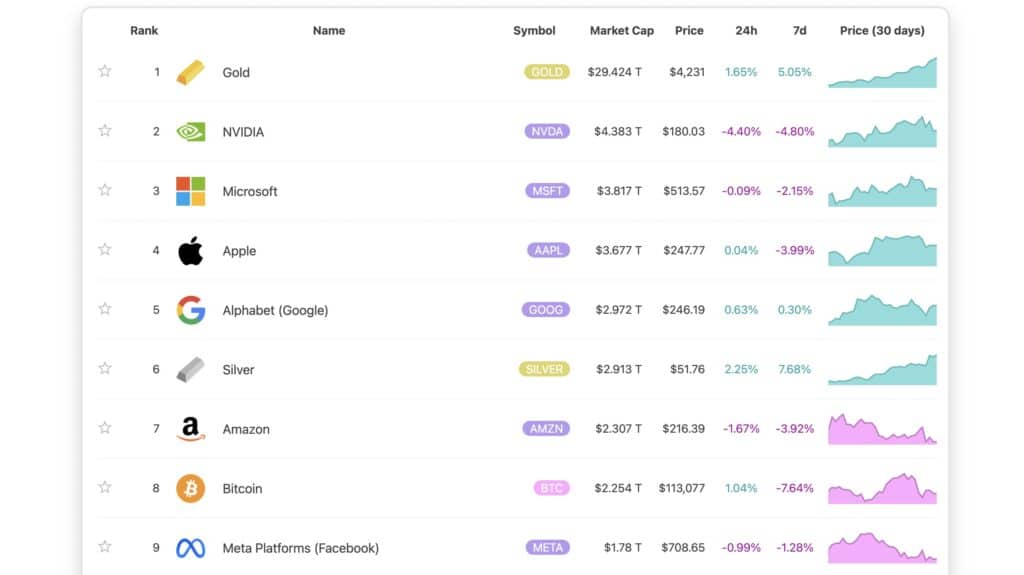
Task: Open the Alphabet (Google) page
Action: [x=275, y=310]
